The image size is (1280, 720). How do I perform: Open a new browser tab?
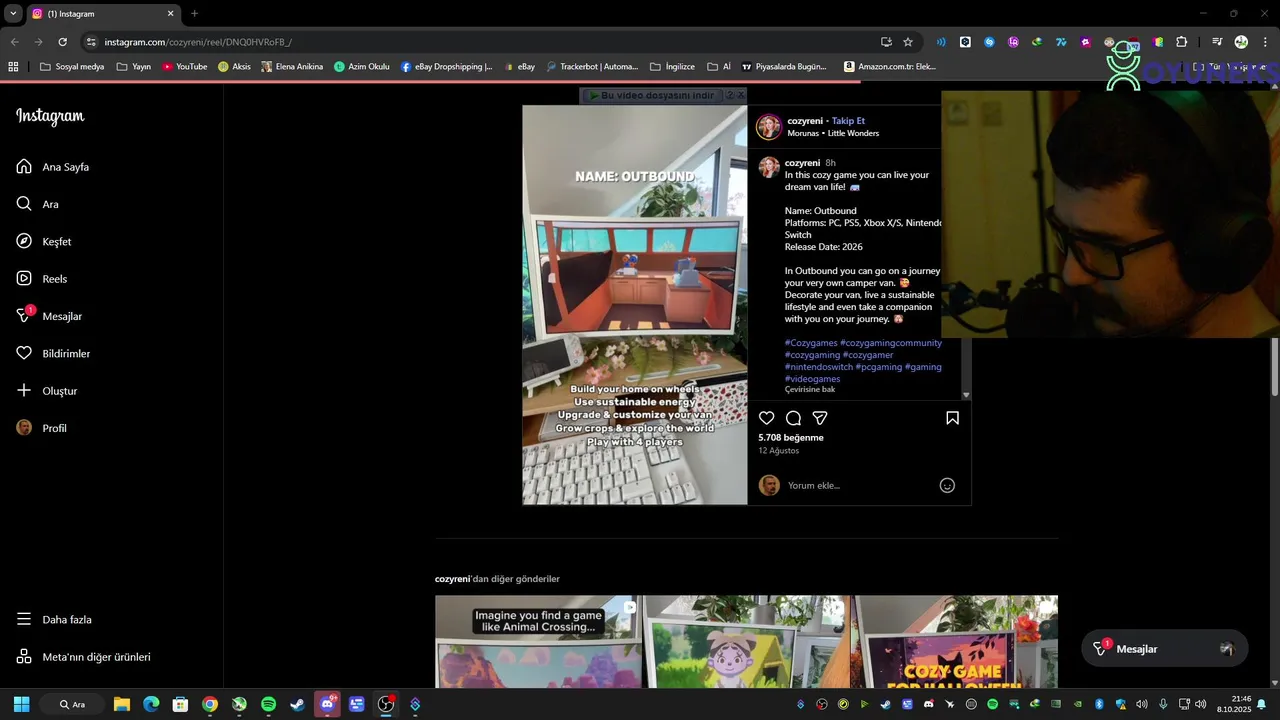[x=194, y=14]
